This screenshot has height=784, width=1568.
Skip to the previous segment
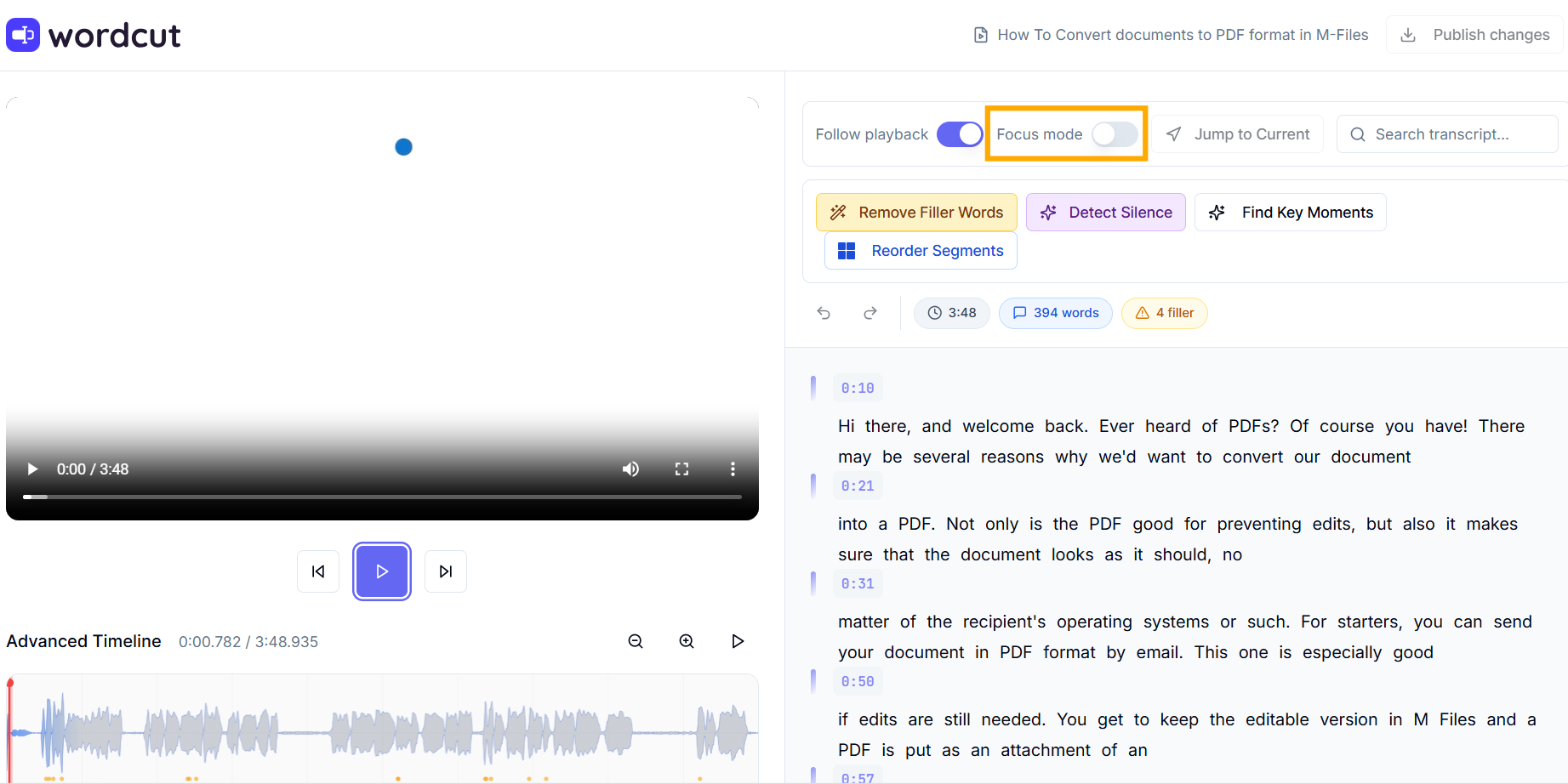click(318, 571)
